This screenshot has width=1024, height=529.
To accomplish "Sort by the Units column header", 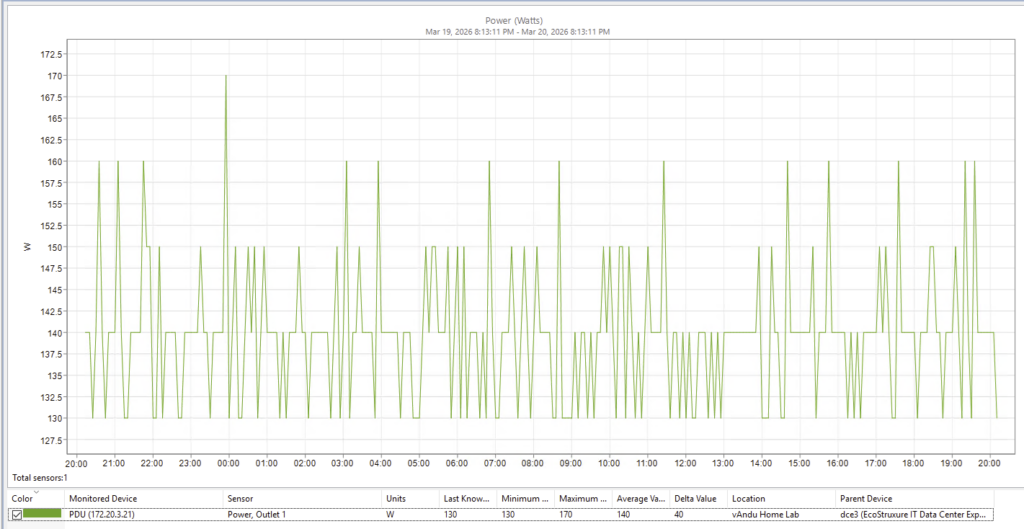I will (410, 498).
